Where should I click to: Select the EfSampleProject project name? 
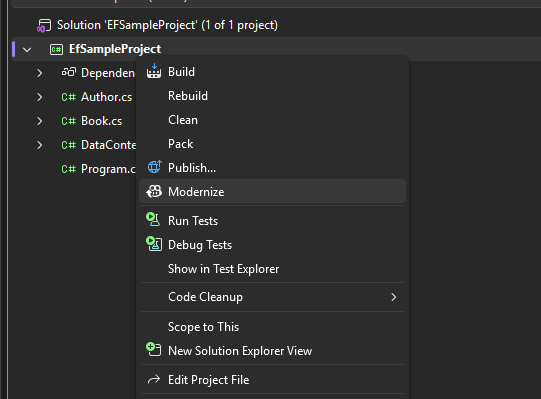(x=115, y=49)
